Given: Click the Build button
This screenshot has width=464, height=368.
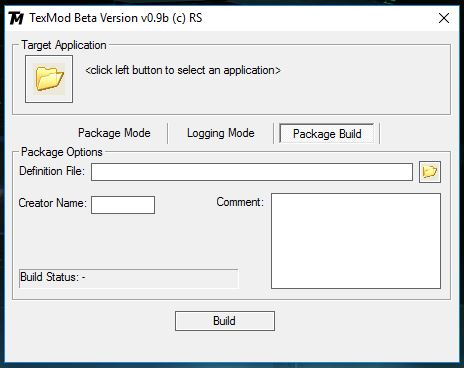Looking at the screenshot, I should [x=225, y=321].
